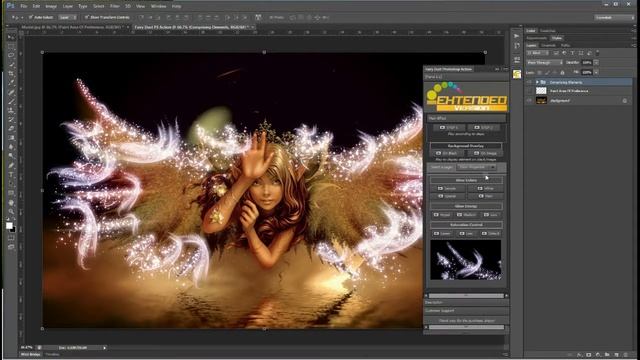Click the foreground color swatch

9,225
